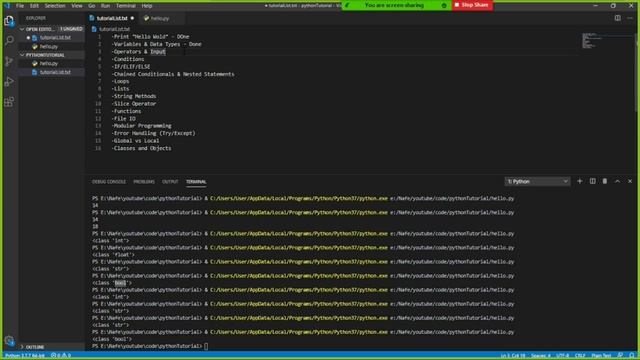The width and height of the screenshot is (640, 360).
Task: Kill terminal with trash icon
Action: point(605,181)
